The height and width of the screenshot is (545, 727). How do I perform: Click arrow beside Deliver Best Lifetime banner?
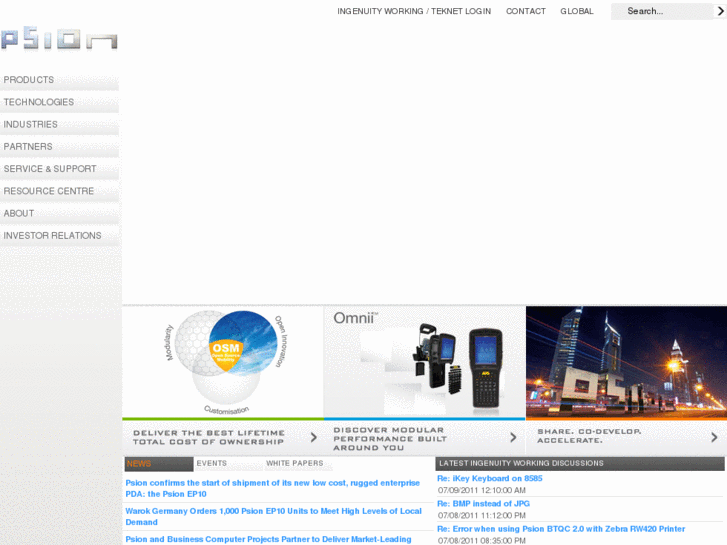click(314, 437)
